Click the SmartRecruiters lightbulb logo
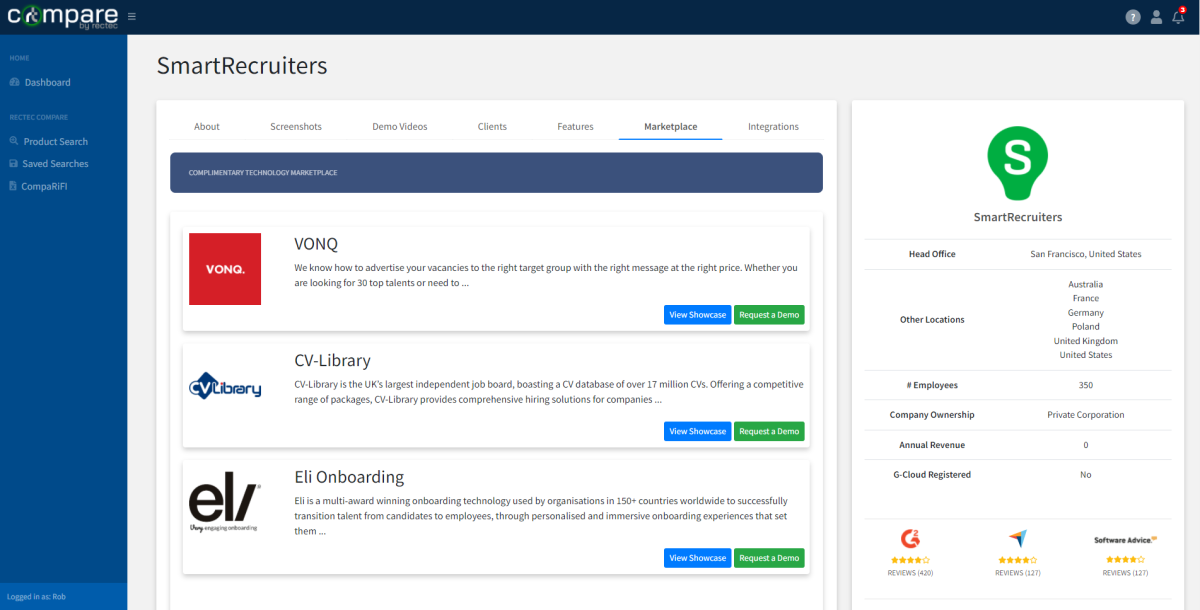This screenshot has height=610, width=1200. pos(1017,165)
